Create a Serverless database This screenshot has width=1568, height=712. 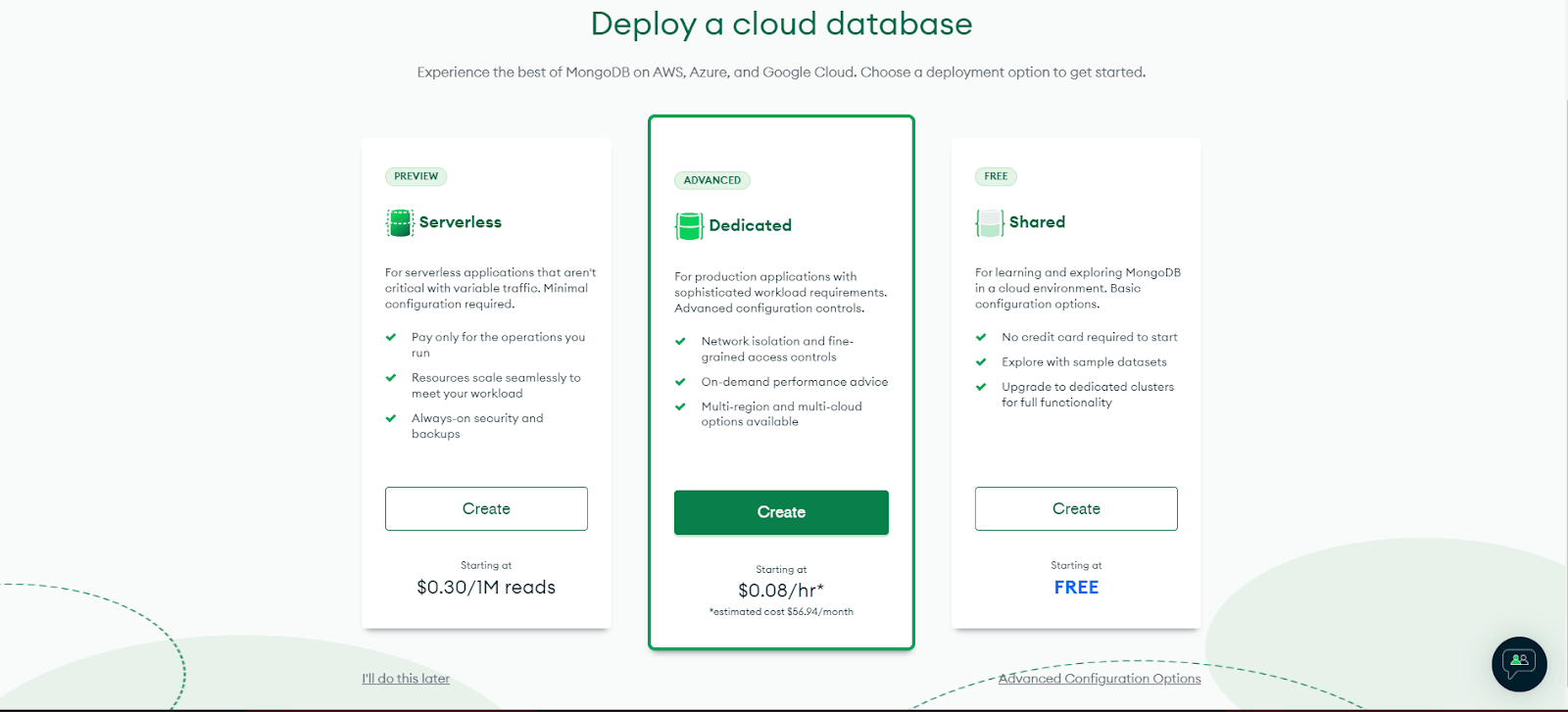[486, 508]
